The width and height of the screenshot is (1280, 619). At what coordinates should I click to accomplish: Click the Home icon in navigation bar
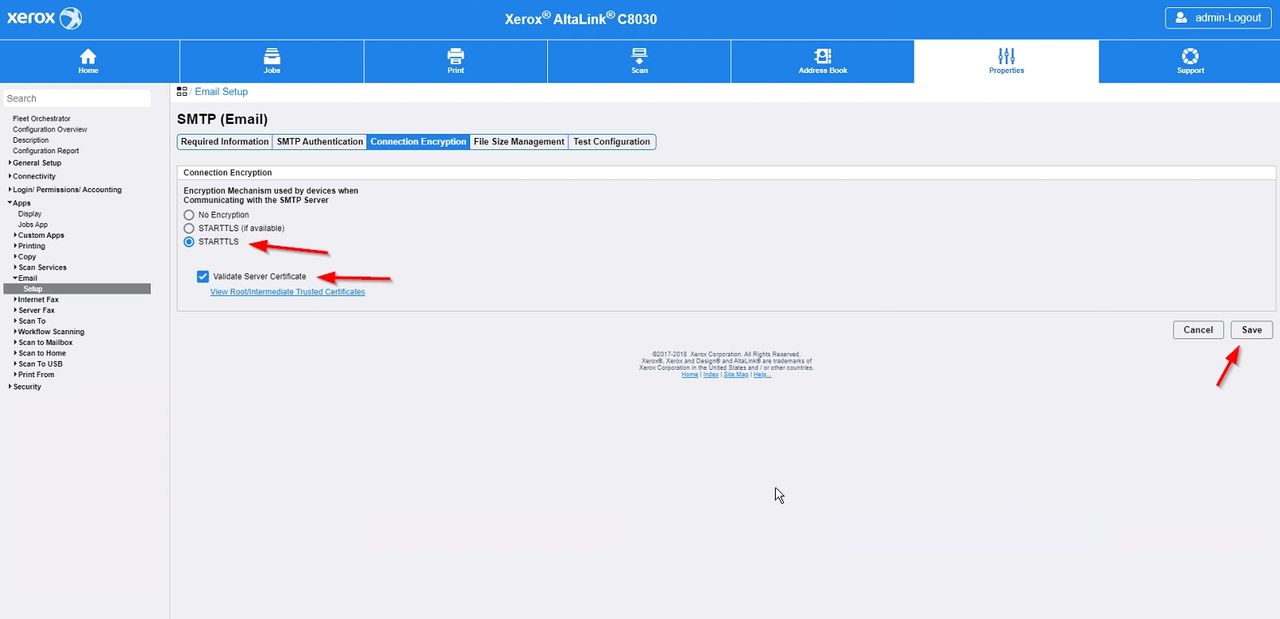[88, 56]
